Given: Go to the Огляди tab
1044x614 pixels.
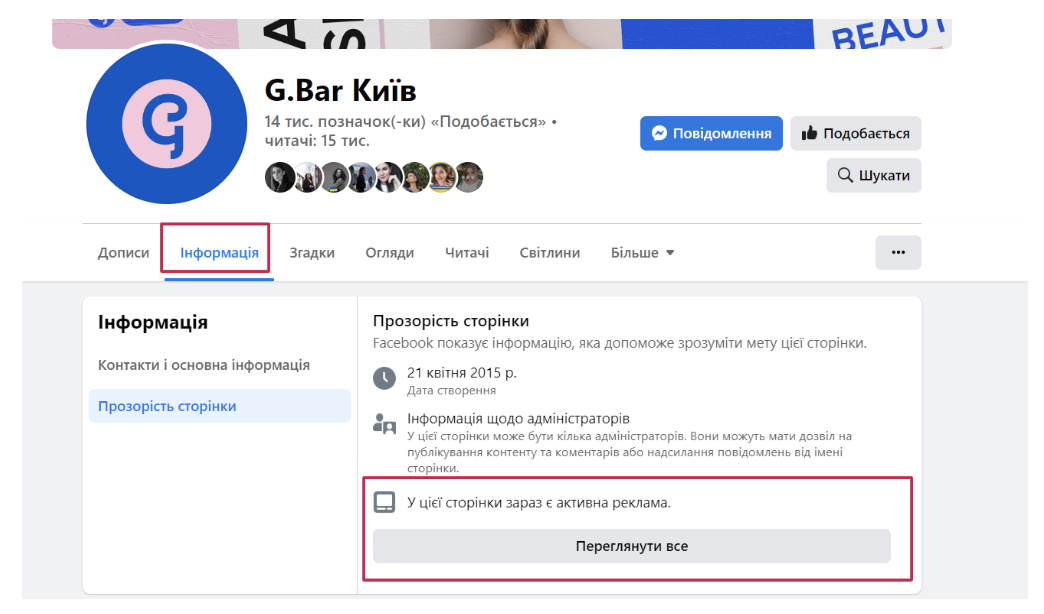Looking at the screenshot, I should coord(389,253).
